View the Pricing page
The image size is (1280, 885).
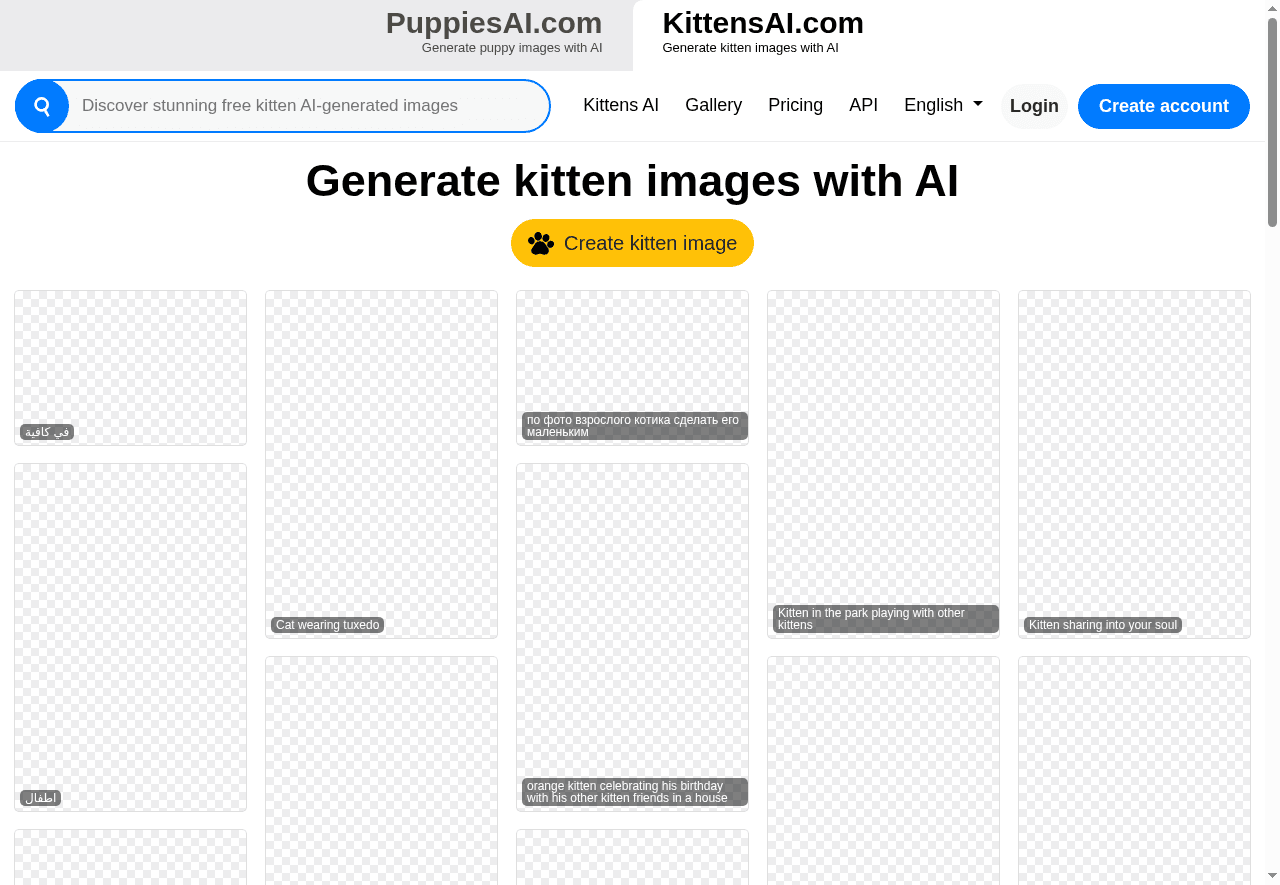click(795, 105)
